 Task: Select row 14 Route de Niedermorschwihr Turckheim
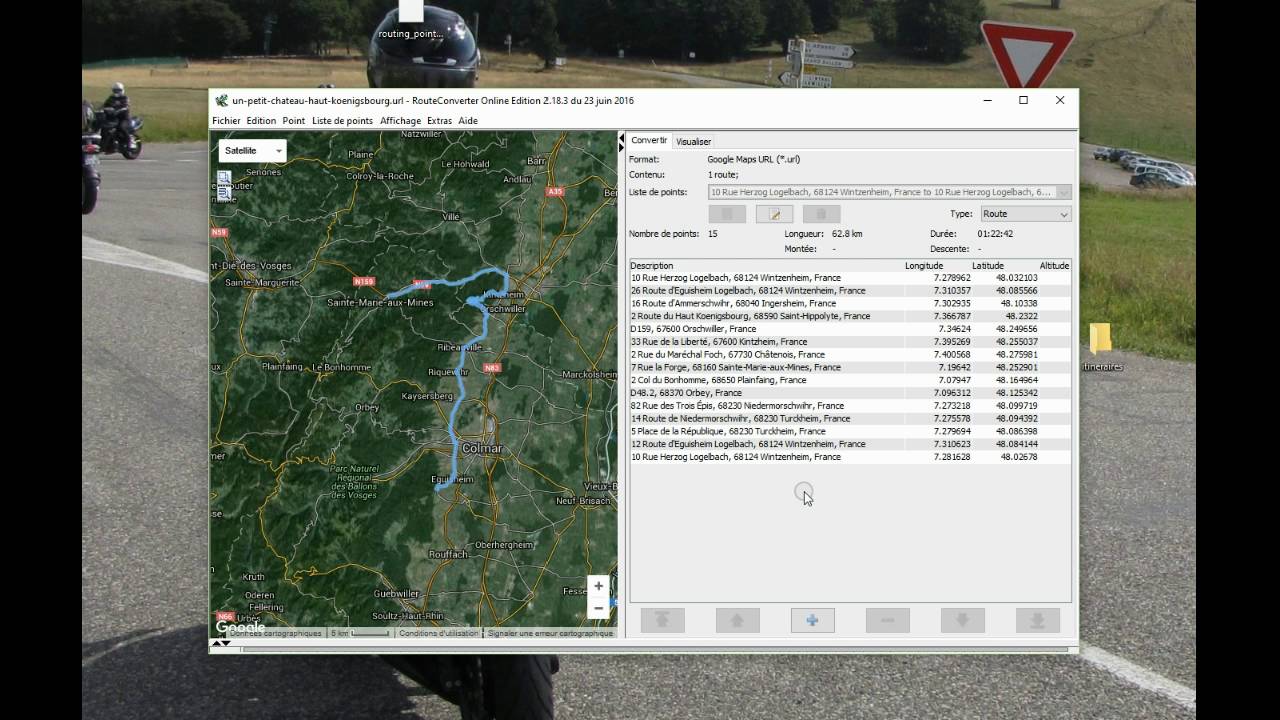coord(850,419)
